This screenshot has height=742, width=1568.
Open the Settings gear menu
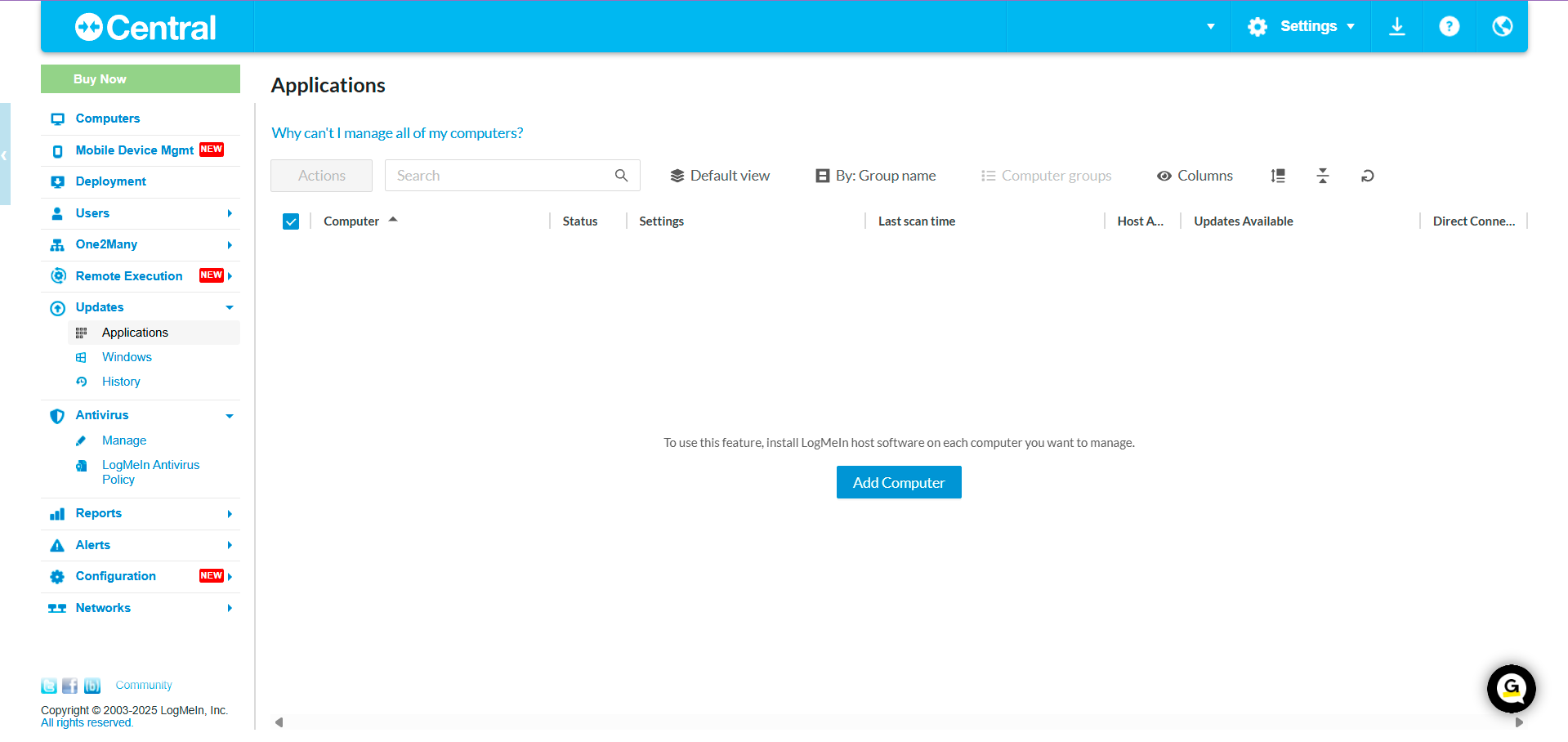click(1301, 26)
